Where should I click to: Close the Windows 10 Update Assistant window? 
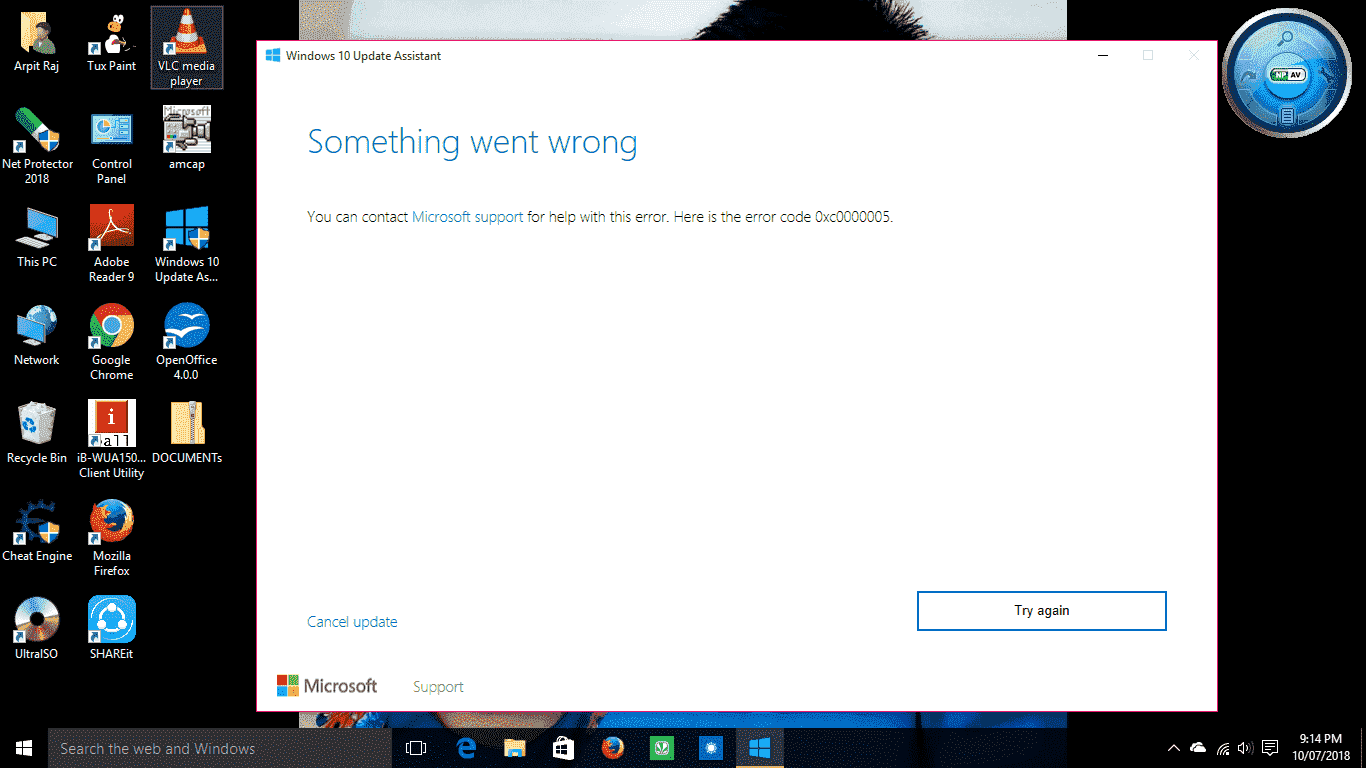1193,56
